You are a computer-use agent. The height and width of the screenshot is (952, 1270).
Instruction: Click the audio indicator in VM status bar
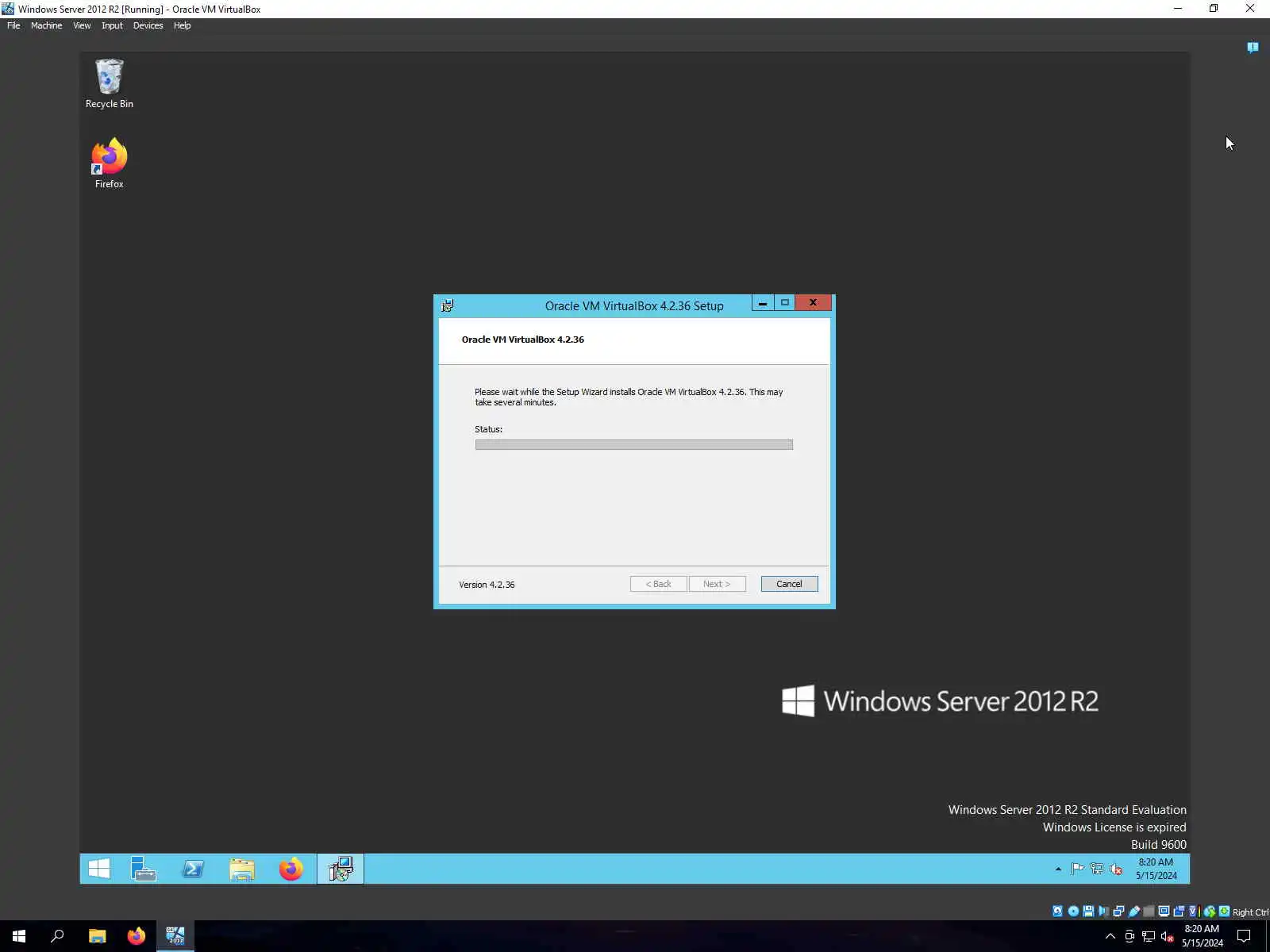(1103, 912)
